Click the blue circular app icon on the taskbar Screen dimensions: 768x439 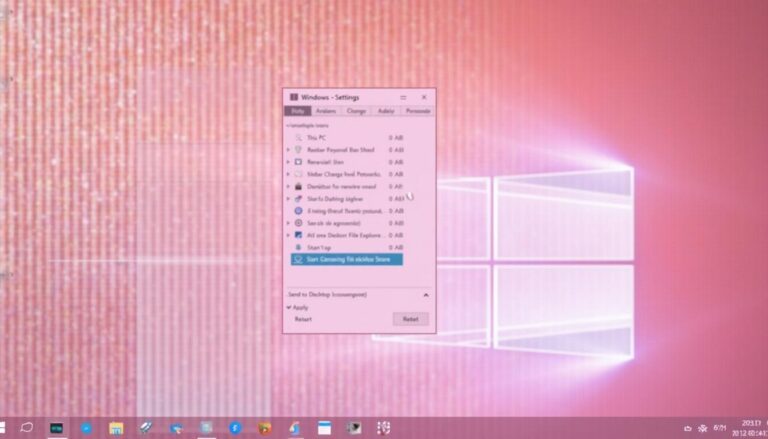click(x=86, y=428)
